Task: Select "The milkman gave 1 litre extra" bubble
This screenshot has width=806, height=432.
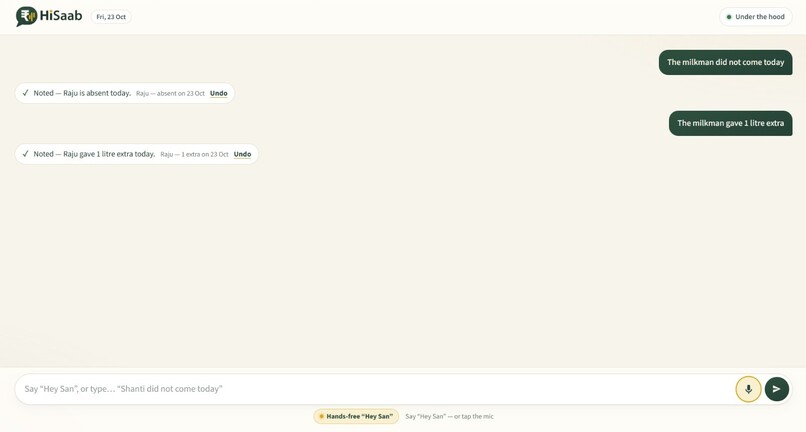Action: [730, 123]
